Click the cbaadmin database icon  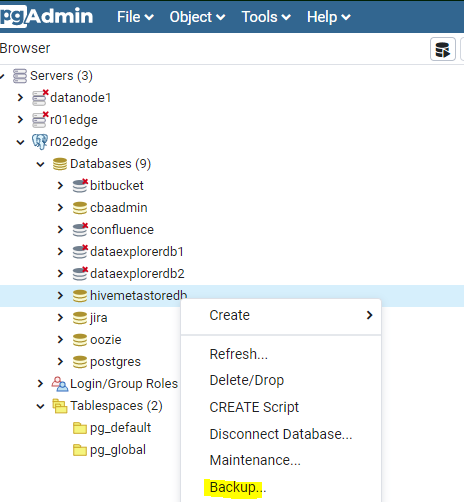80,208
